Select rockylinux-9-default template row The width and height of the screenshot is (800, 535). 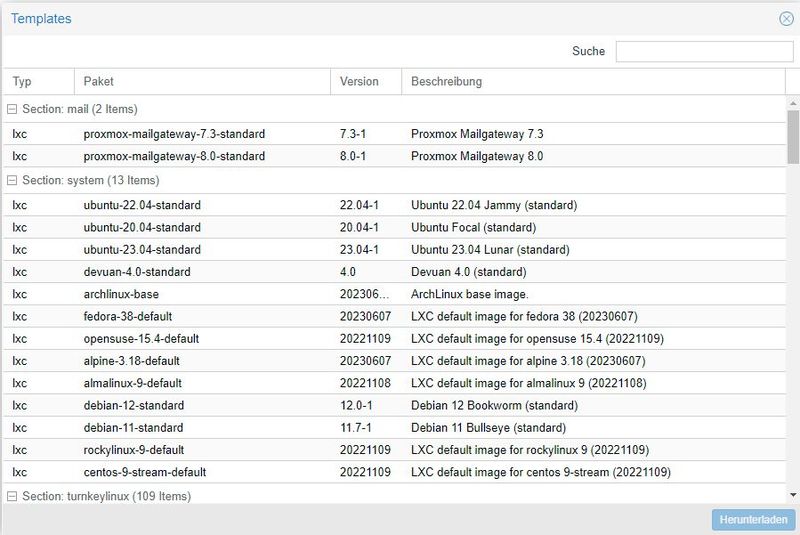[x=394, y=450]
